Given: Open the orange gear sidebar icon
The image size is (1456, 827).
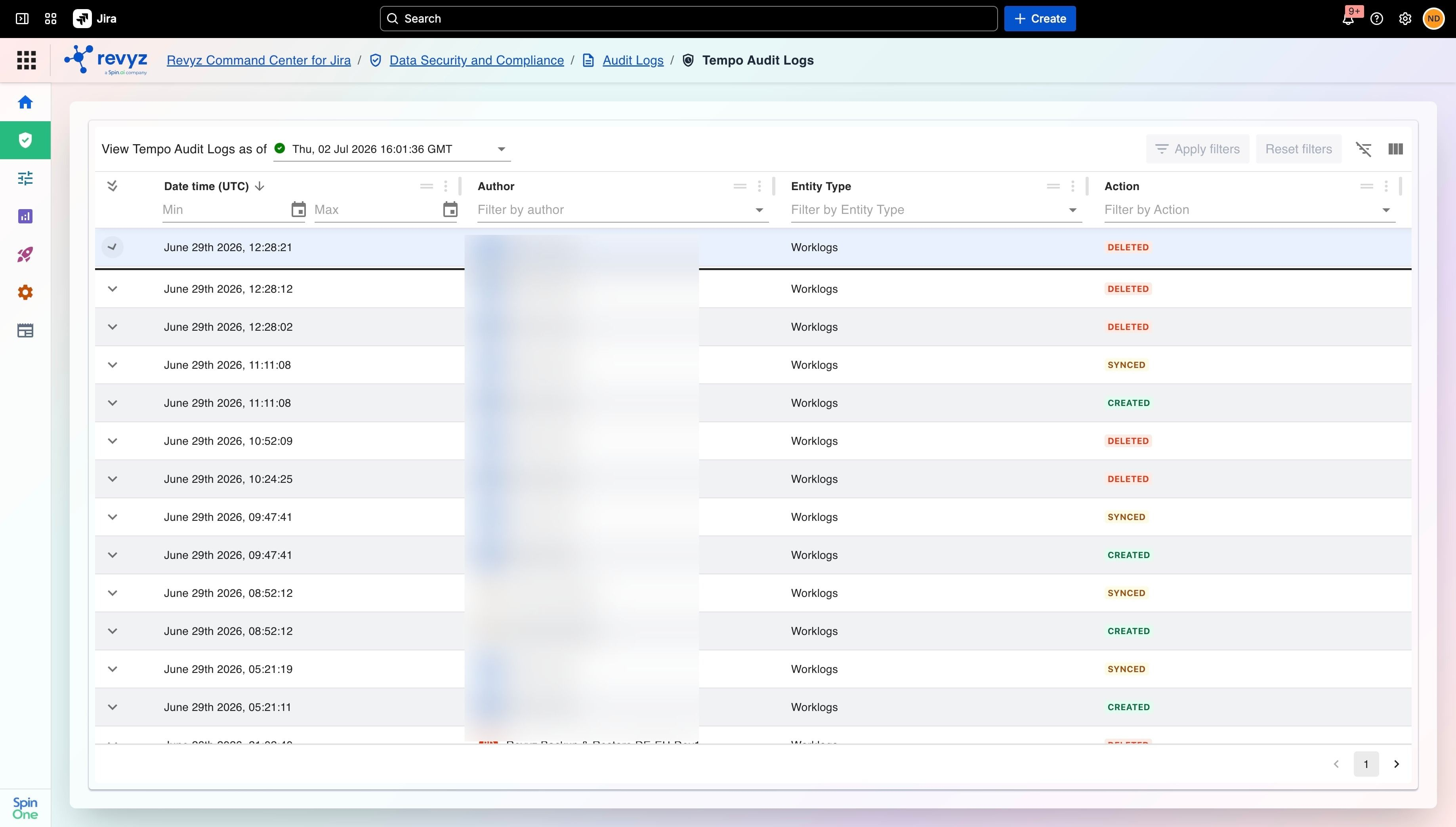Looking at the screenshot, I should [x=25, y=293].
